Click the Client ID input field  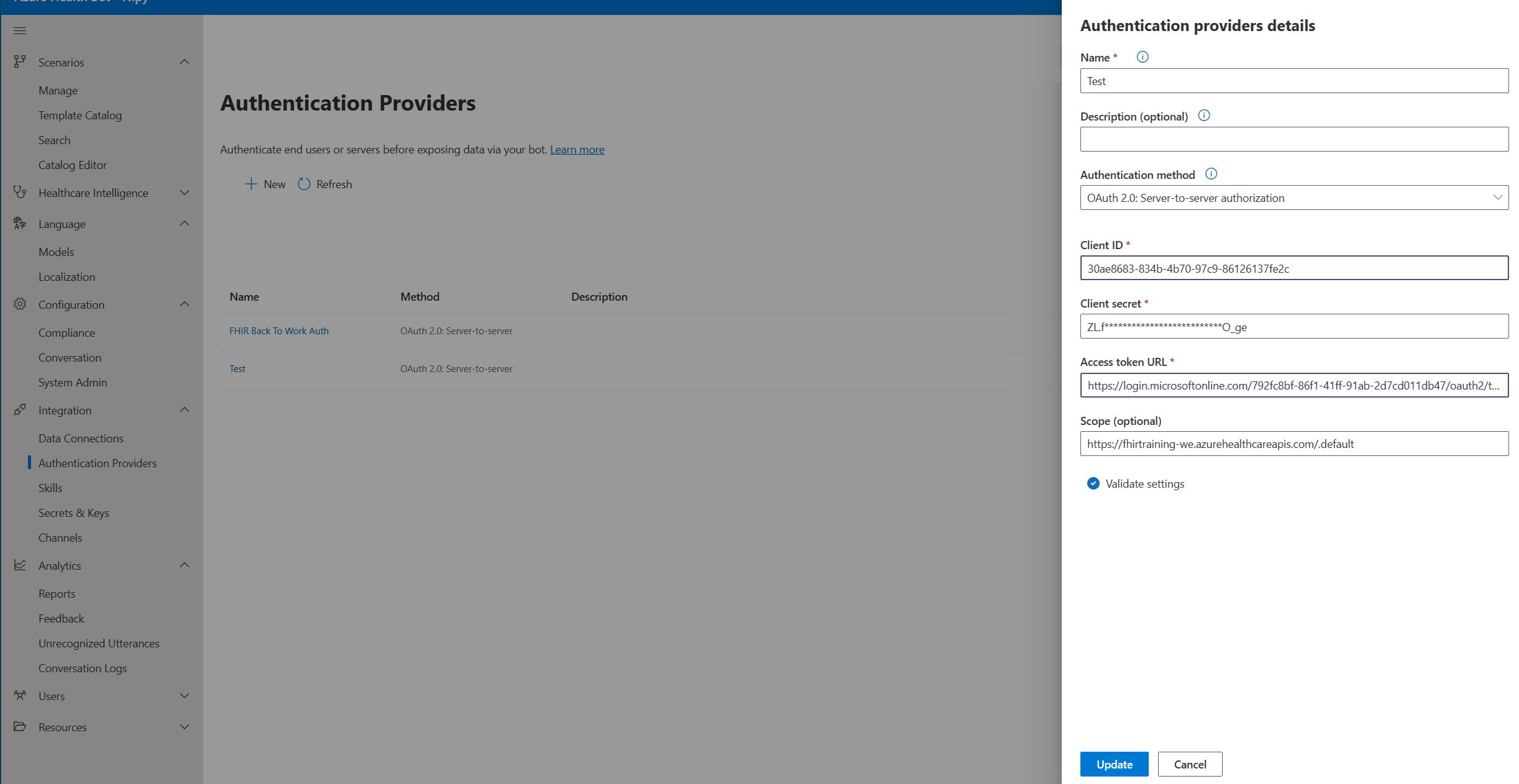tap(1294, 267)
